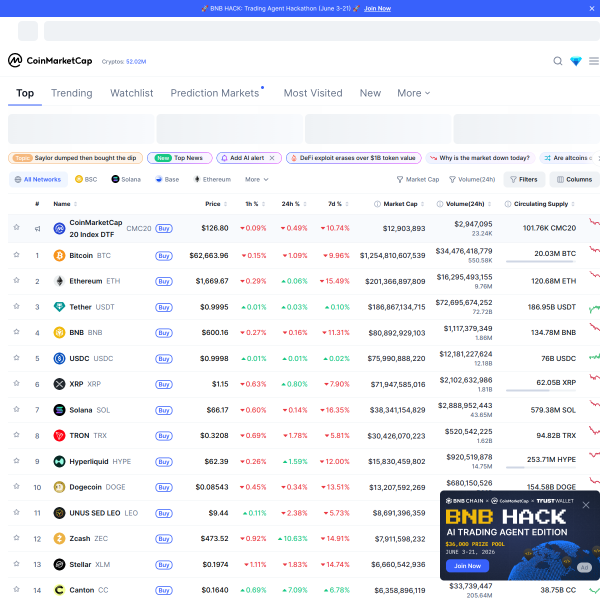Star Ethereum to add to watchlist

point(16,280)
